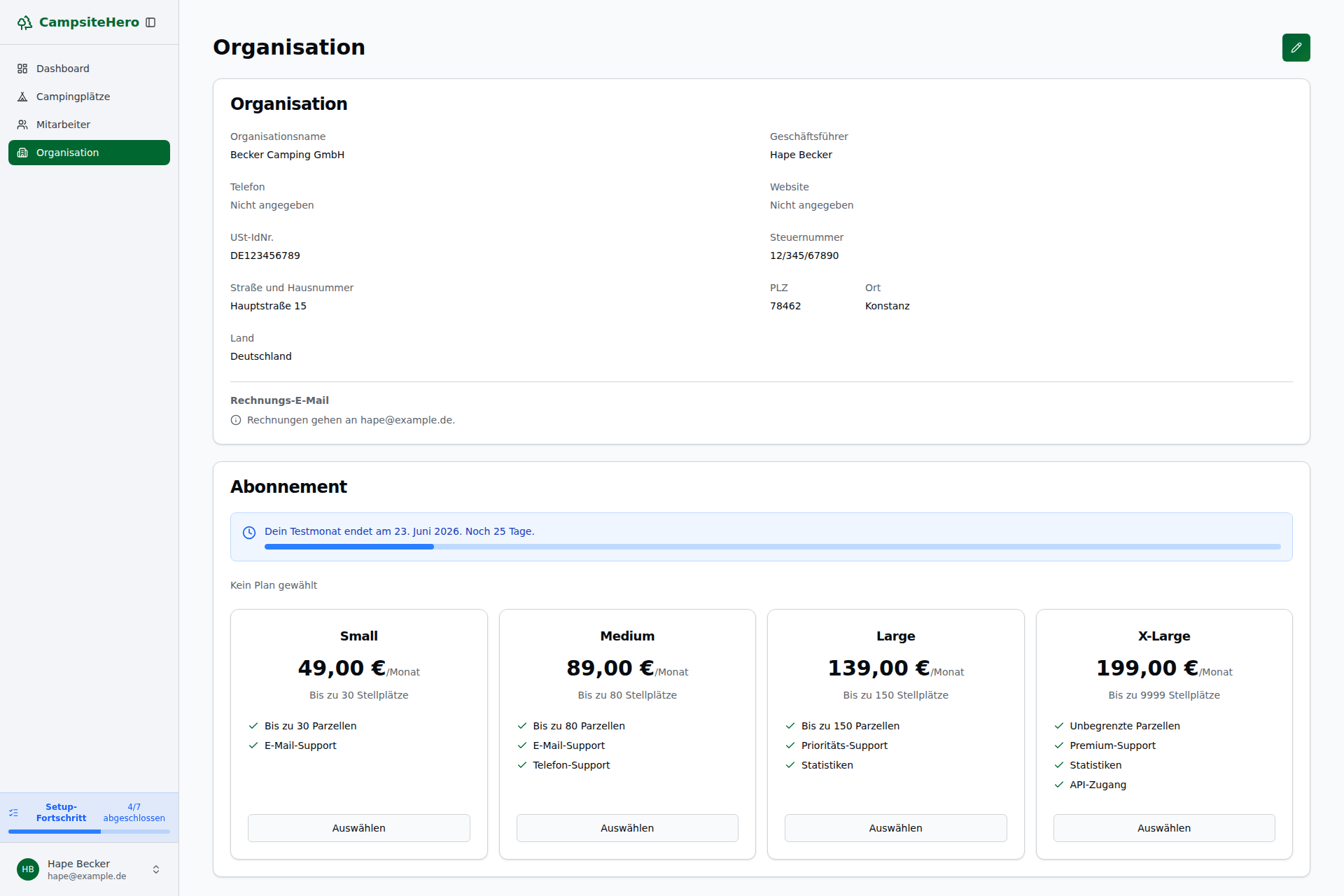Click the hape@example.de email in sidebar
The image size is (1344, 896).
pos(87,876)
